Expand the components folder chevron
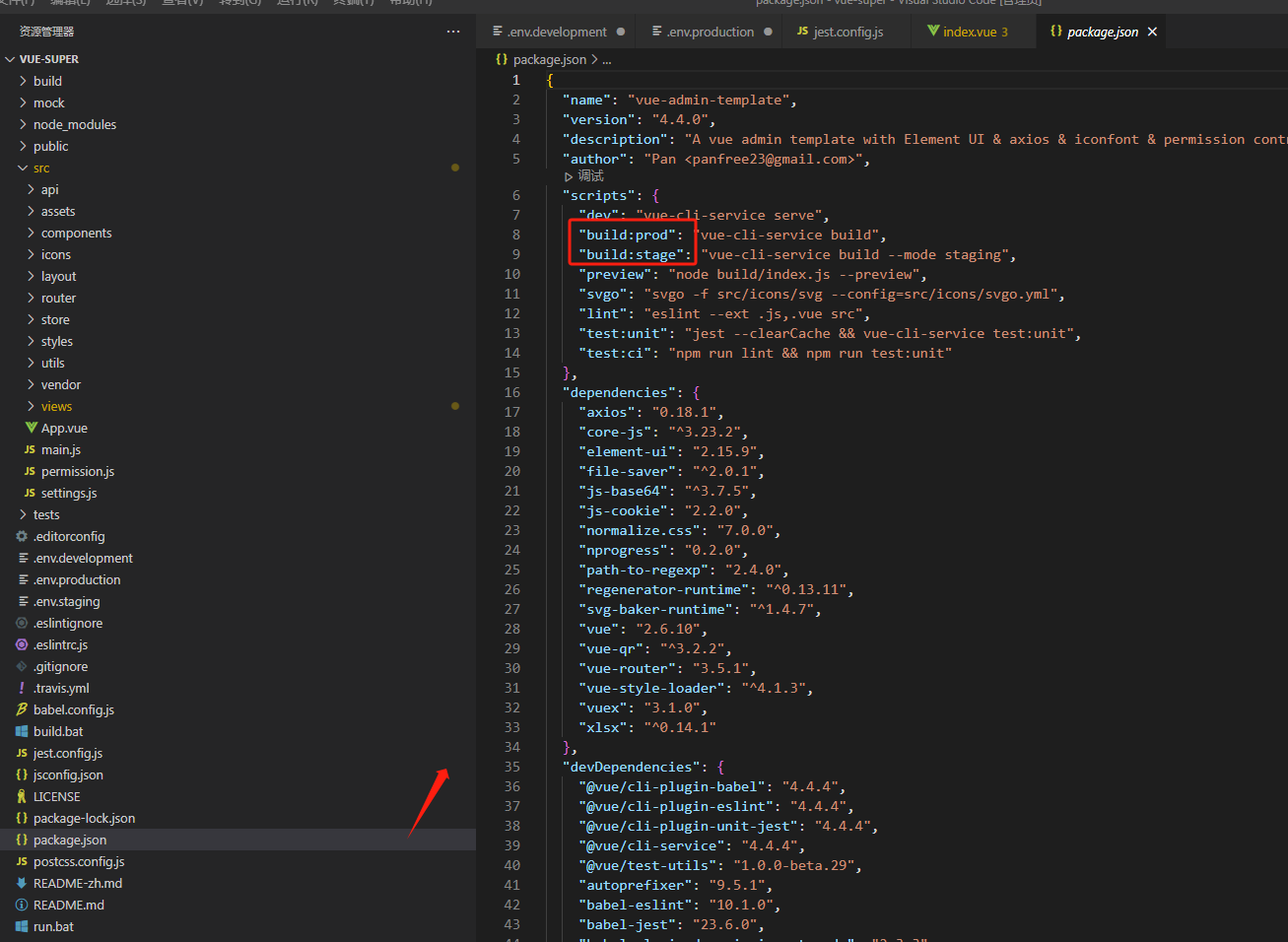This screenshot has width=1288, height=942. 31,233
